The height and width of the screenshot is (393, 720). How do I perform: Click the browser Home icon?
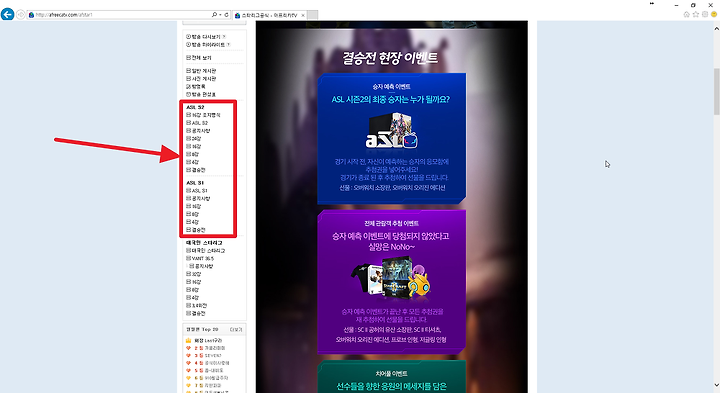686,15
